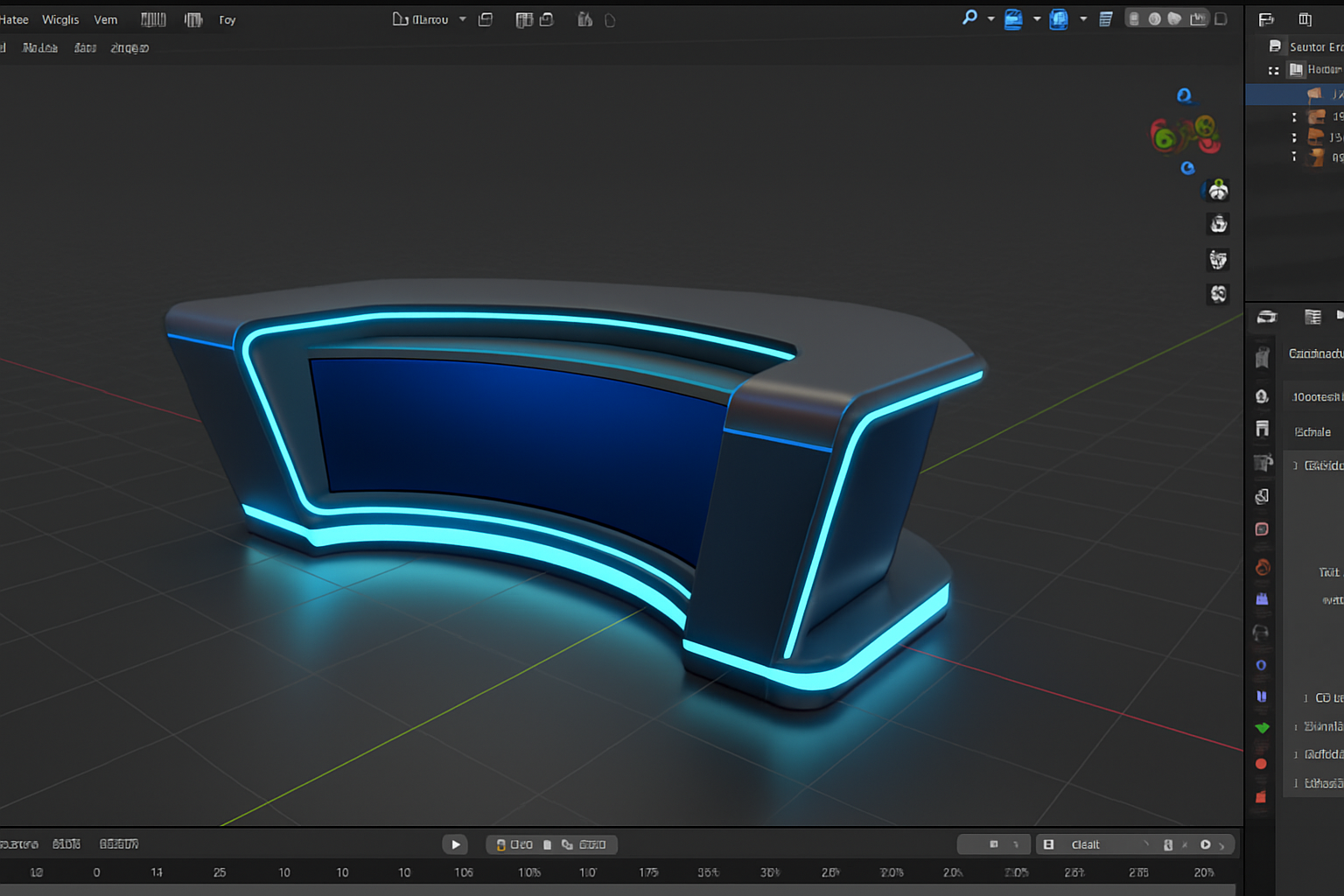Expand the Gdfddd section in properties panel
The width and height of the screenshot is (1344, 896).
(x=1296, y=754)
